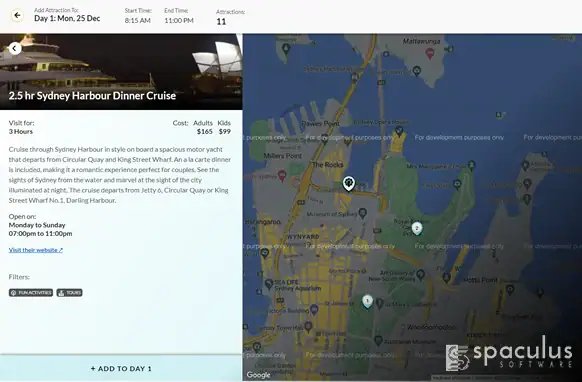Screen dimensions: 582x382
Task: Click map marker numbered 1 near Hyde Park
Action: click(x=367, y=301)
